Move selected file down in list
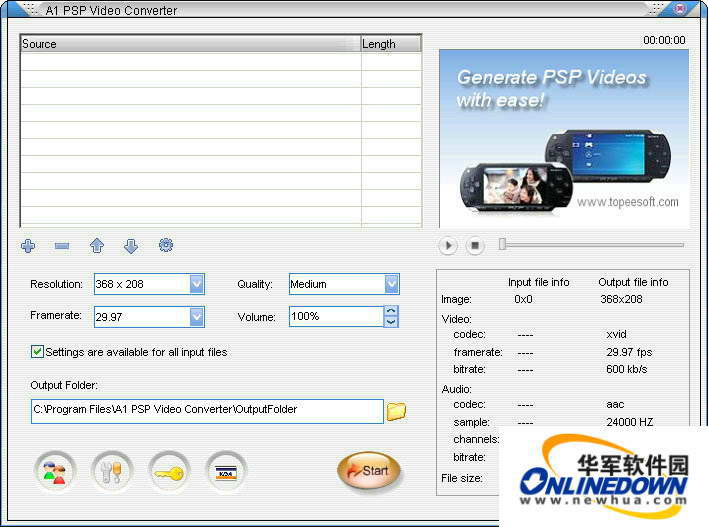Screen dimensions: 708x527 [131, 246]
